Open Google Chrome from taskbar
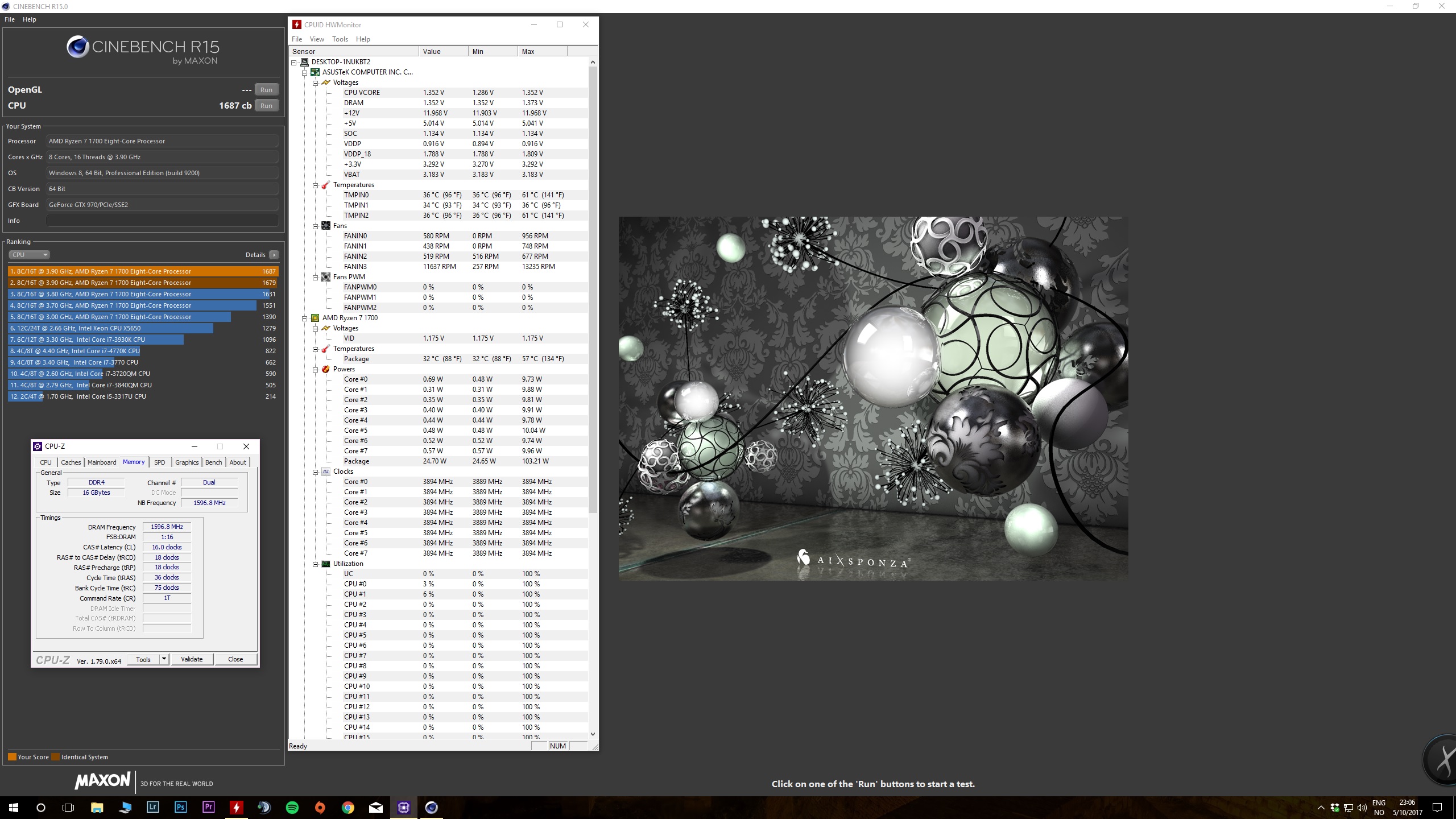This screenshot has width=1456, height=819. pyautogui.click(x=348, y=808)
